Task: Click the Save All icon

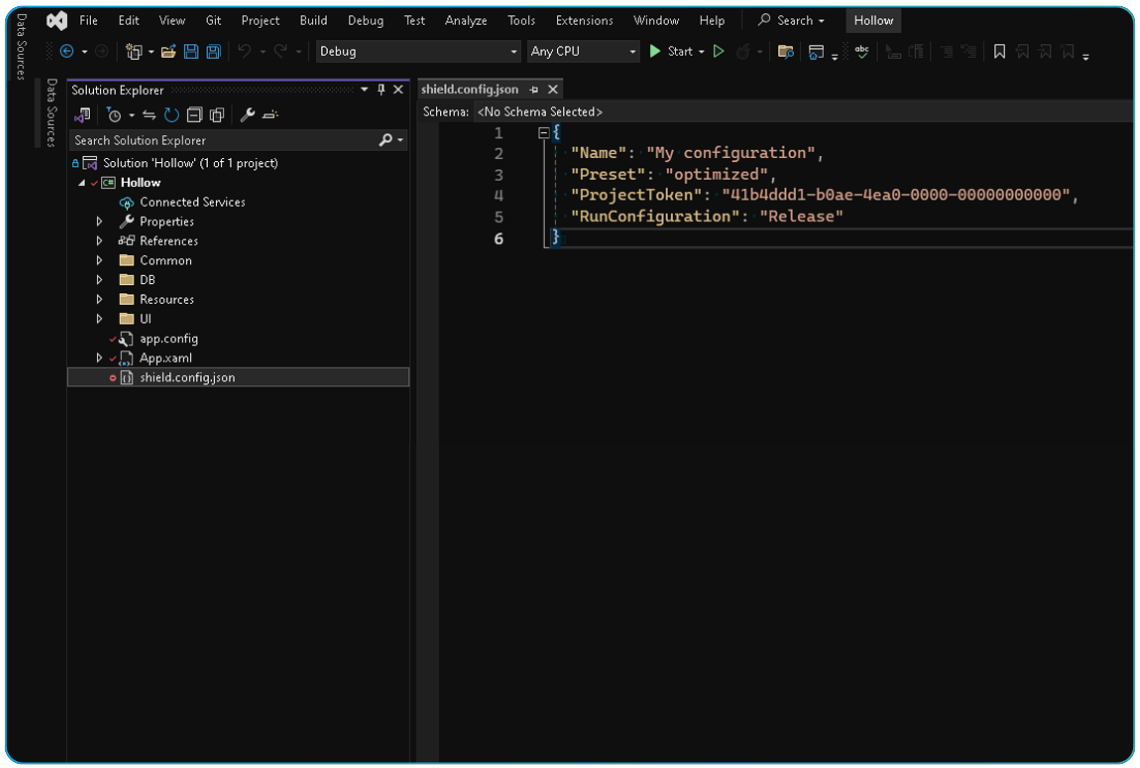Action: coord(213,51)
